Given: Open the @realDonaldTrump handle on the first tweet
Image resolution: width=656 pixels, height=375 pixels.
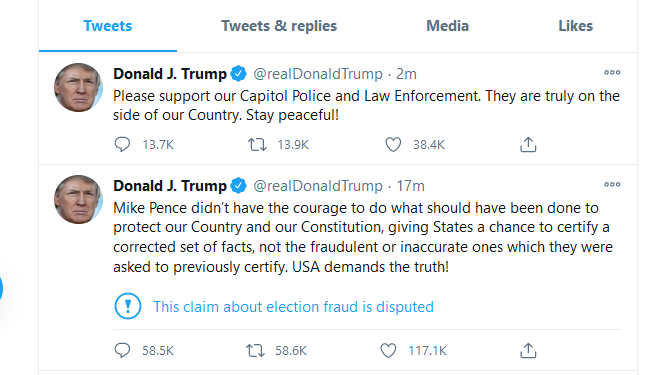Looking at the screenshot, I should coord(318,74).
